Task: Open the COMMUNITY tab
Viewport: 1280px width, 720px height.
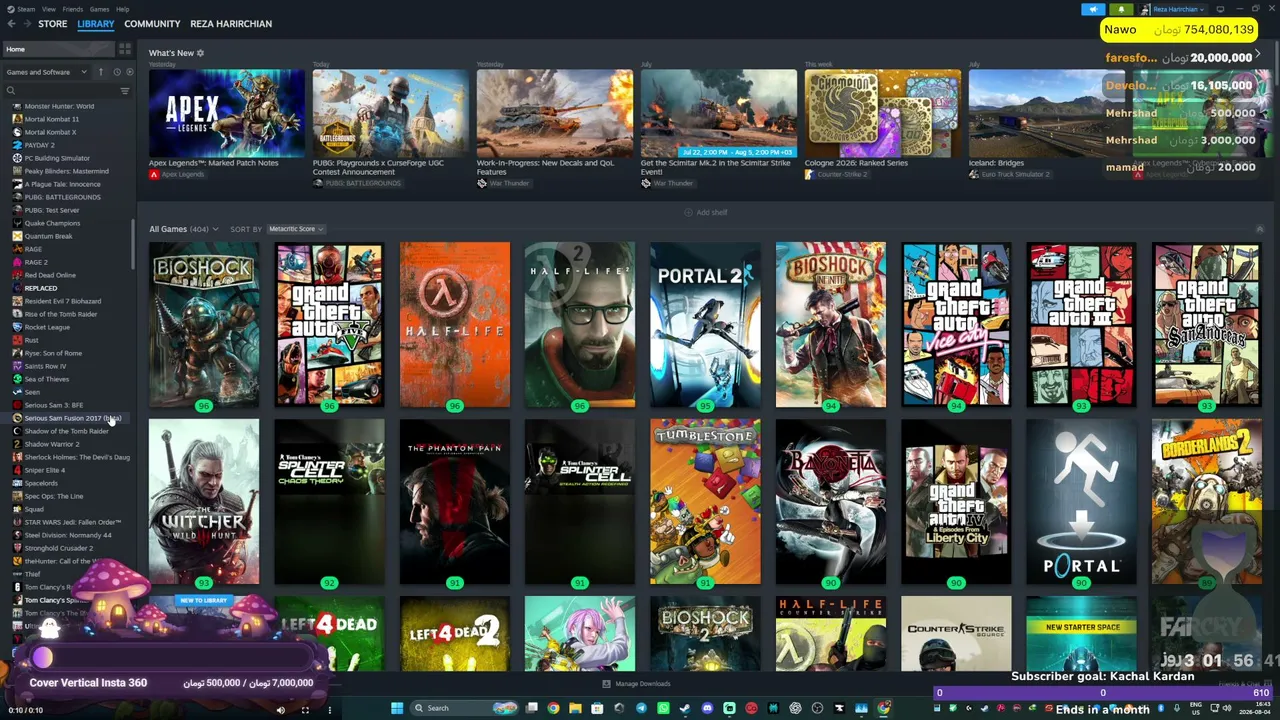Action: (152, 24)
